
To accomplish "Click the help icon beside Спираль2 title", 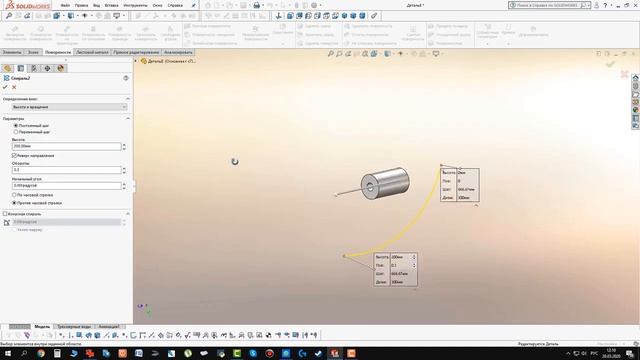I will (x=126, y=78).
